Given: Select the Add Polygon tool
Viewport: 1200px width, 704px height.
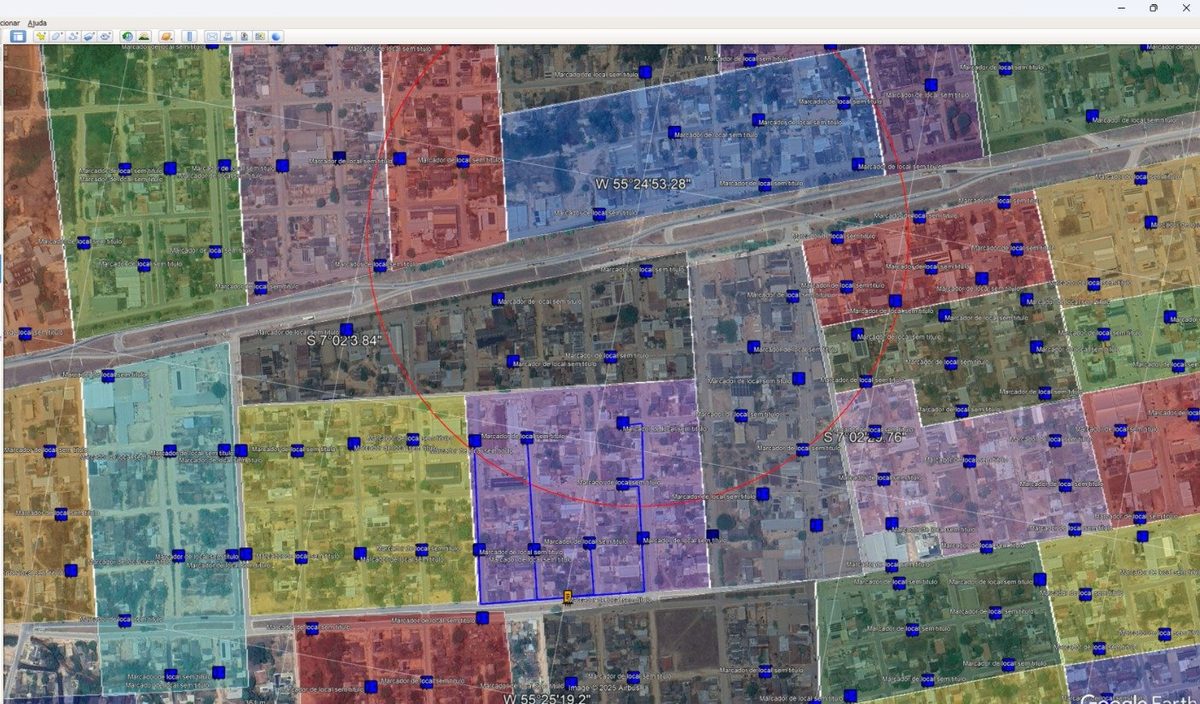Looking at the screenshot, I should (x=57, y=36).
